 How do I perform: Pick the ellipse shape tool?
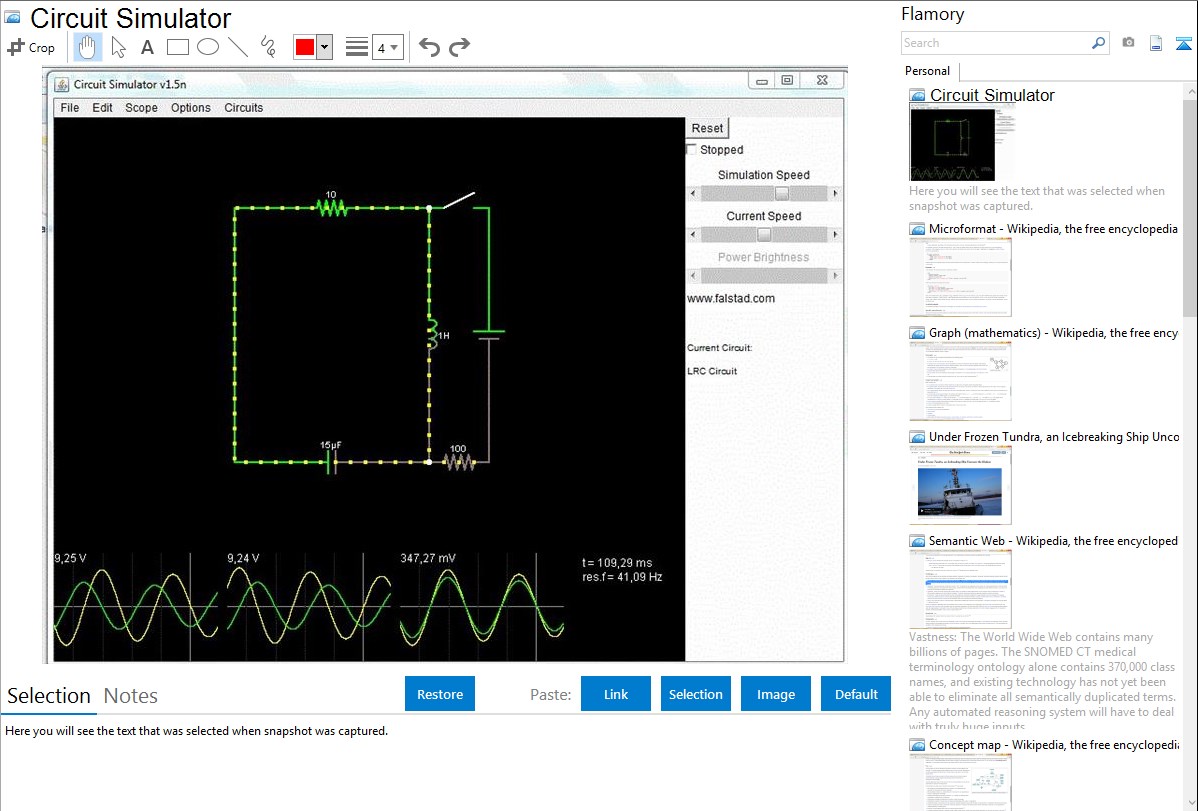[207, 47]
